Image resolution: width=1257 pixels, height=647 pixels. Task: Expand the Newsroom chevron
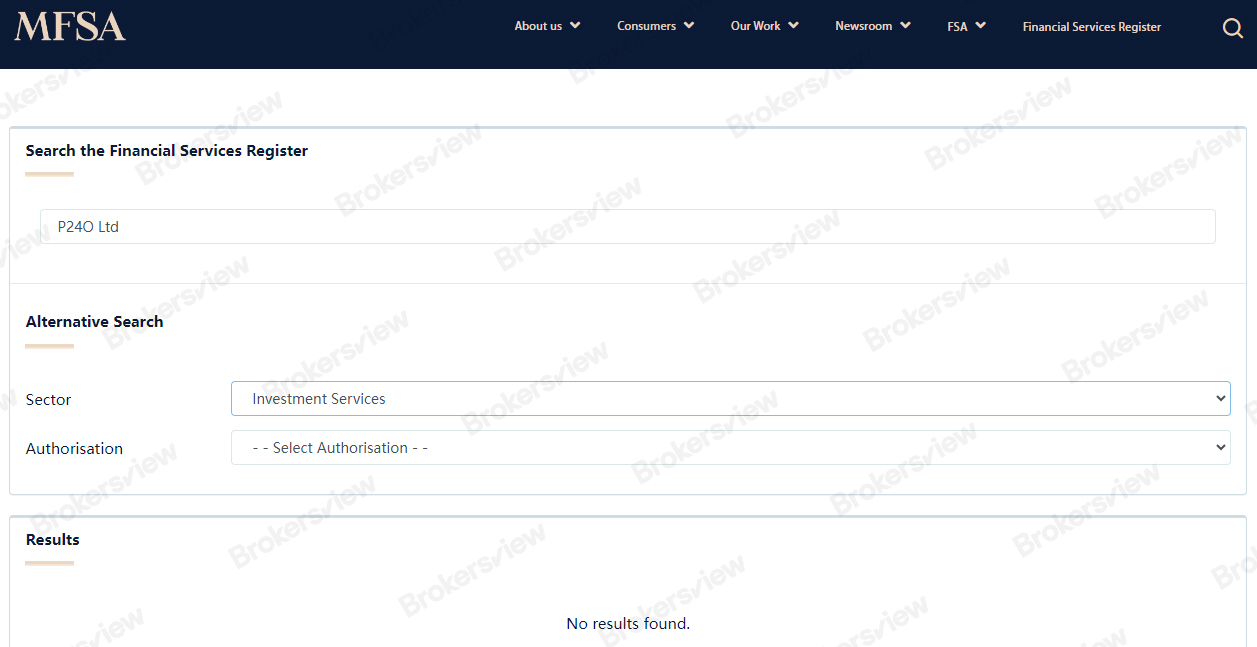tap(905, 26)
